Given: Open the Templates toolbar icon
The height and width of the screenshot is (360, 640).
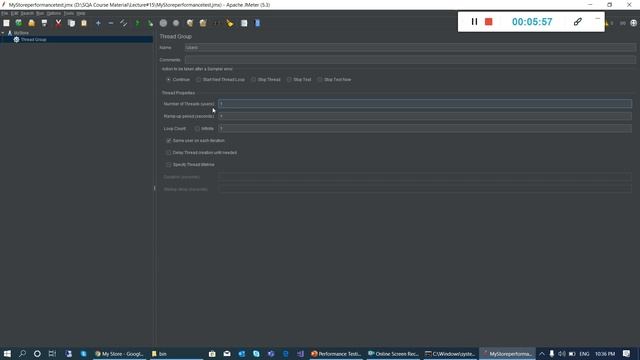Looking at the screenshot, I should 19,23.
